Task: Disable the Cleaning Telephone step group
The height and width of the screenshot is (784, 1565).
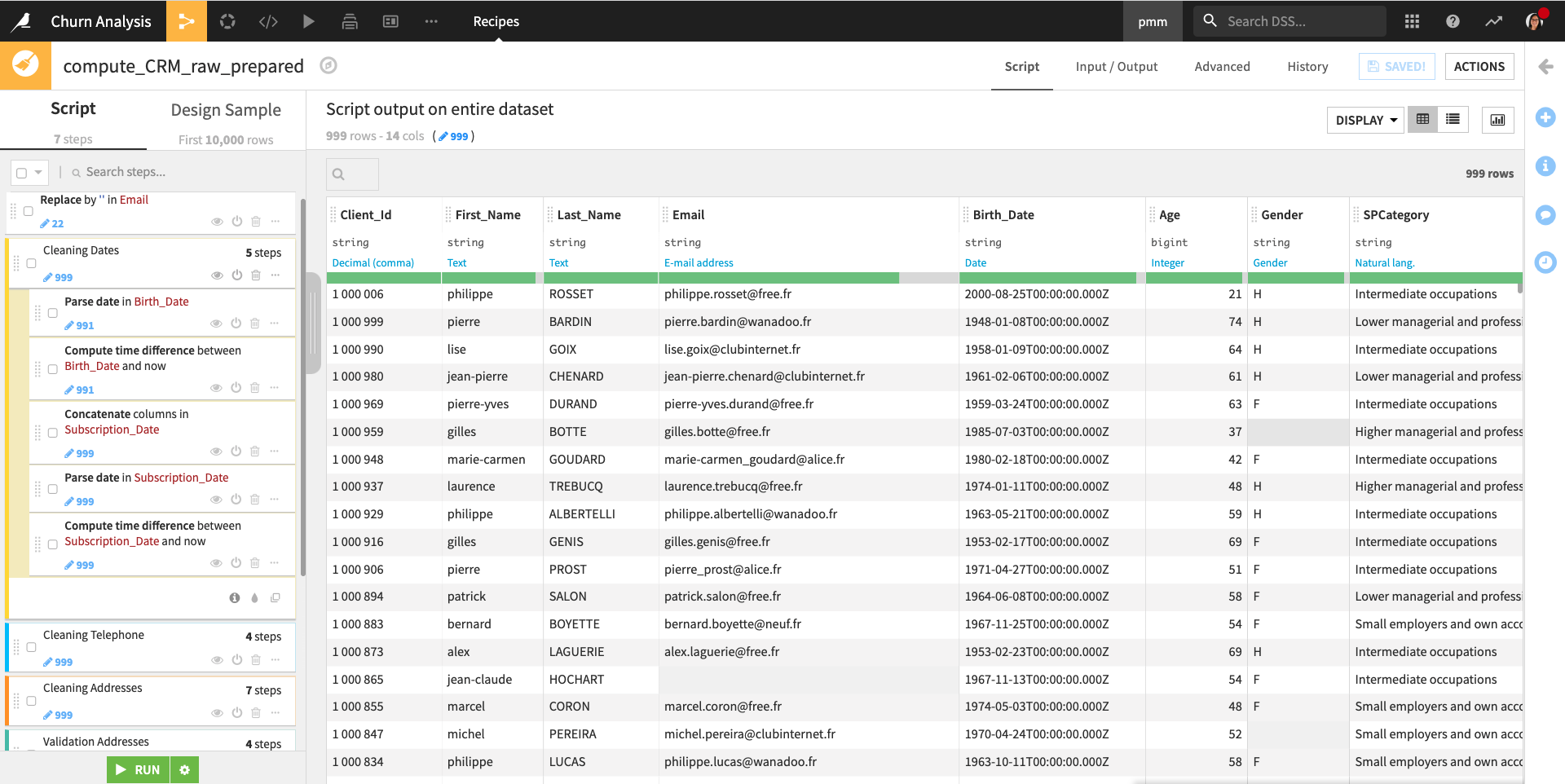Action: 237,660
